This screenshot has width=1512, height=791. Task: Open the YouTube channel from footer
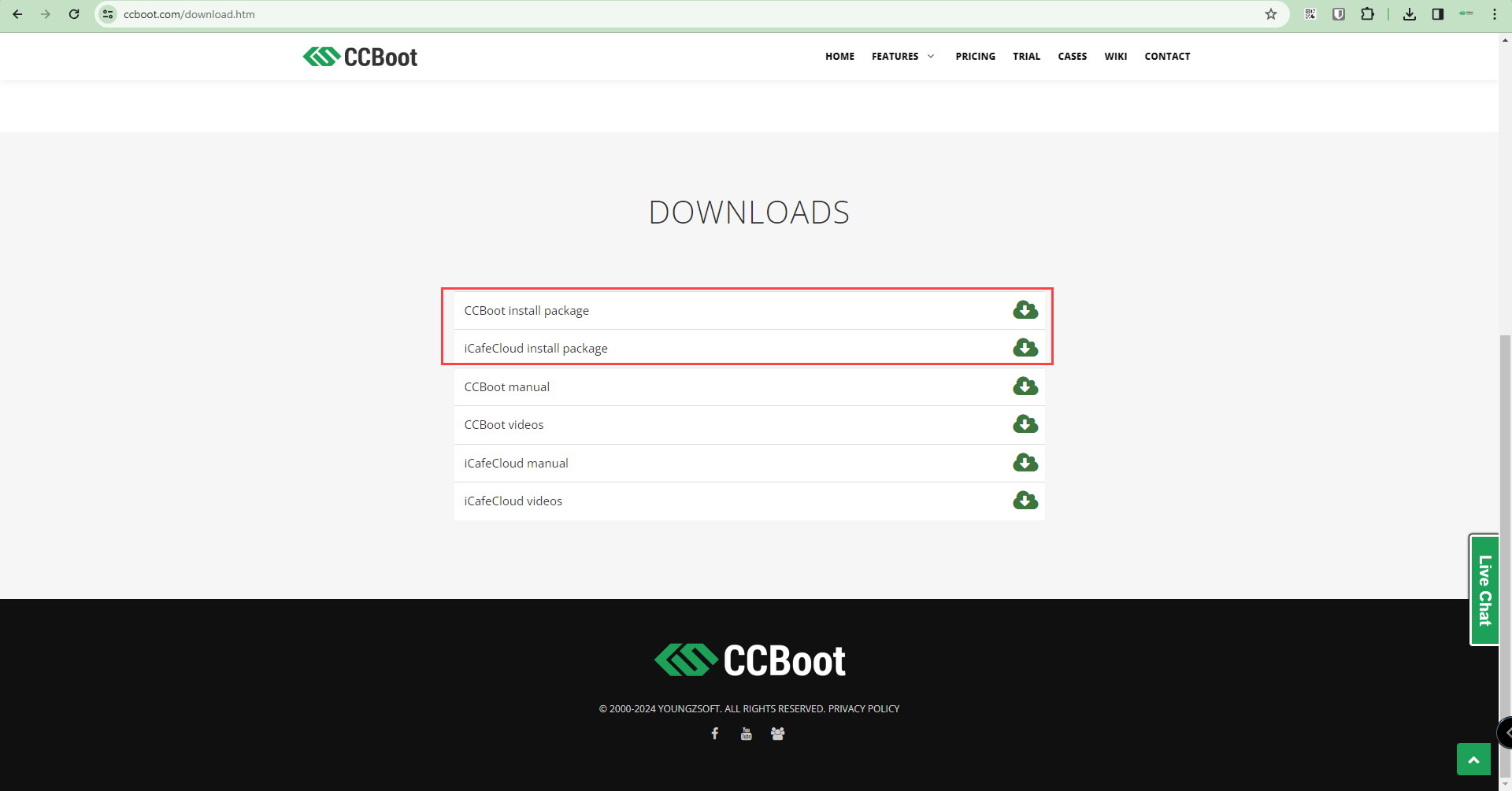(x=747, y=734)
